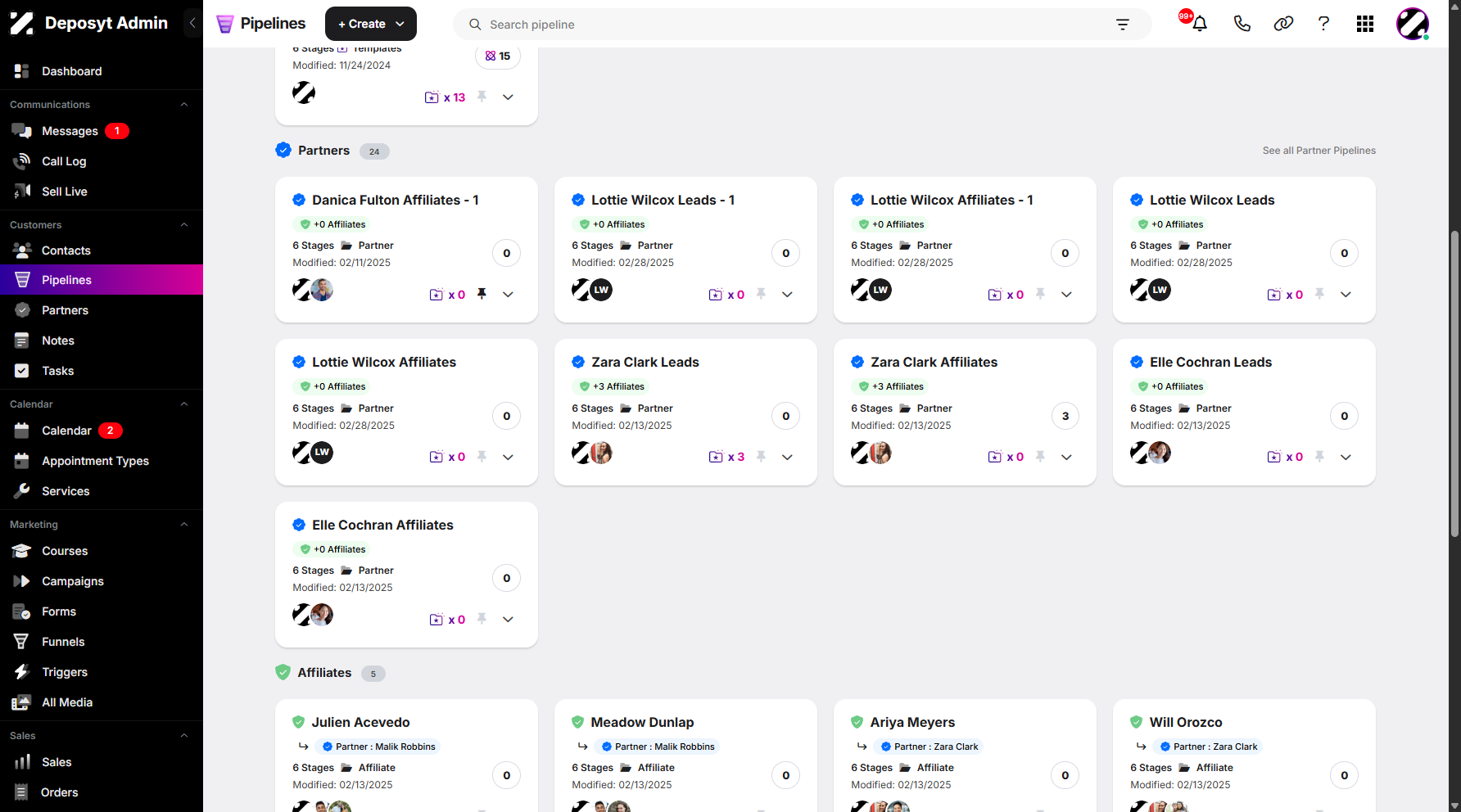The width and height of the screenshot is (1461, 812).
Task: Open the apps grid icon
Action: 1365,24
